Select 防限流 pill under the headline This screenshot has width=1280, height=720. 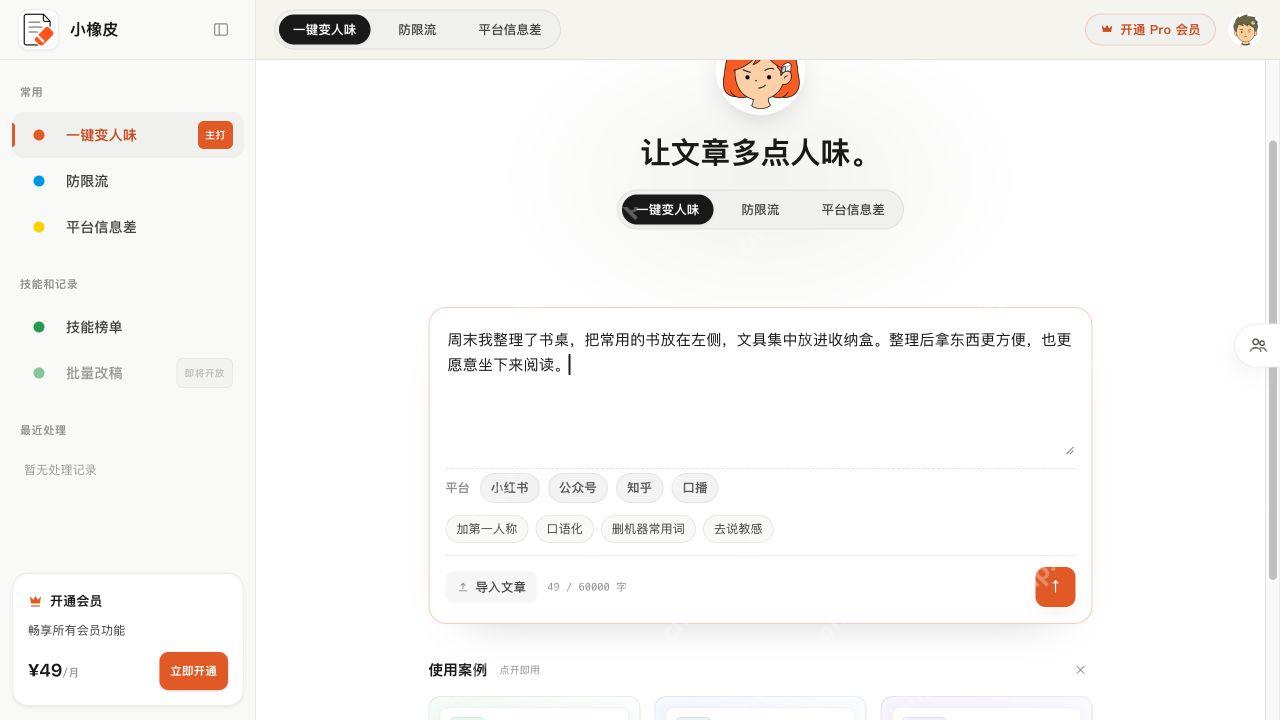pyautogui.click(x=760, y=210)
